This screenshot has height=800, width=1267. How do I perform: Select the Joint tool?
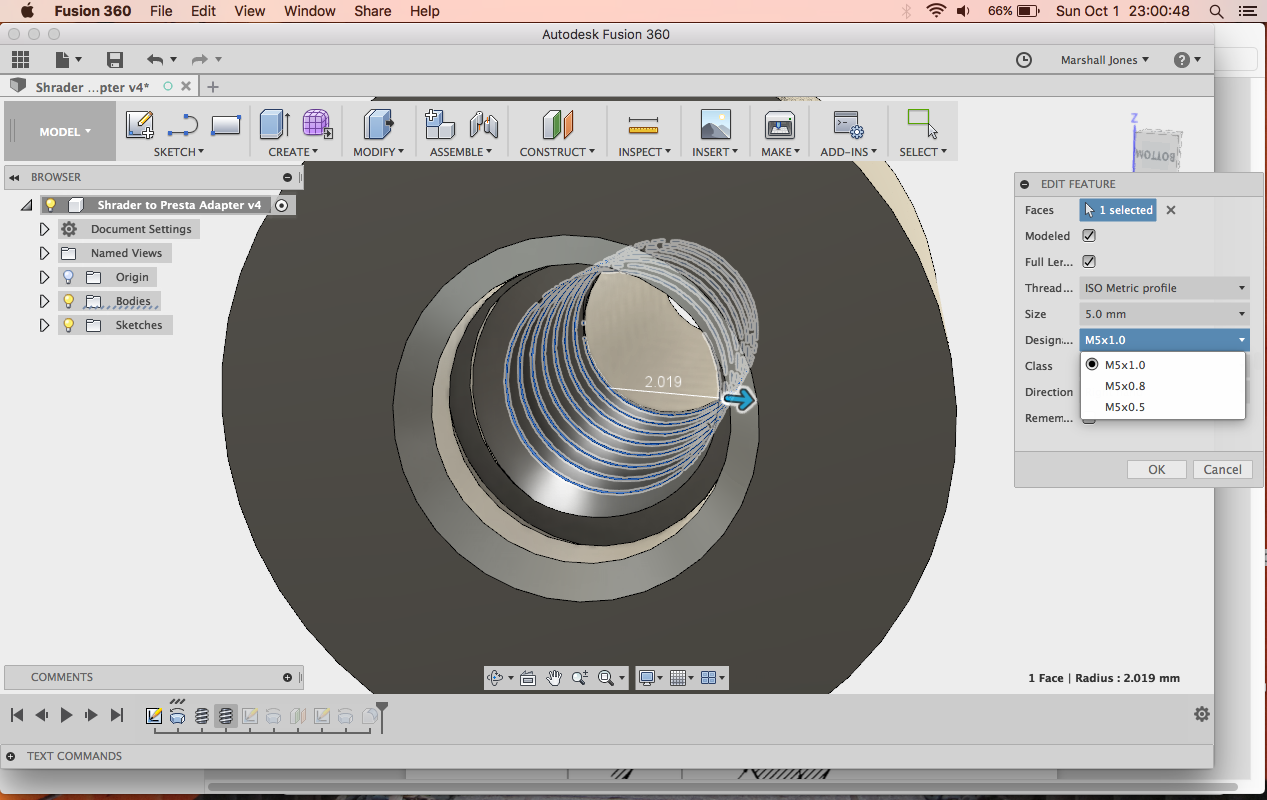pyautogui.click(x=483, y=125)
